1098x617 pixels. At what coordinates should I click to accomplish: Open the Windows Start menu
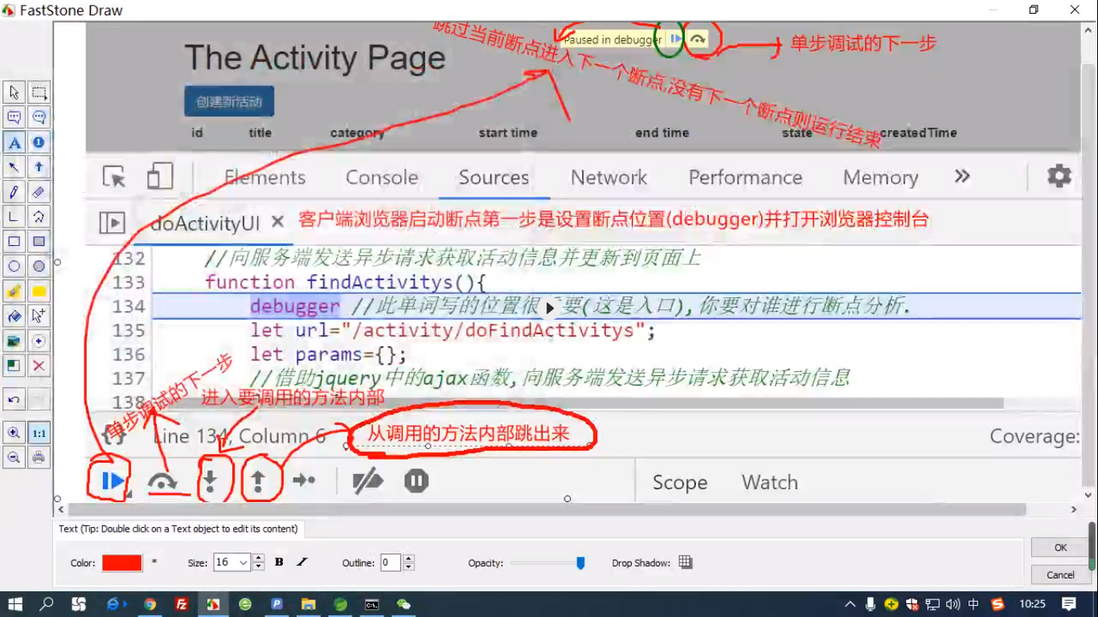click(15, 604)
